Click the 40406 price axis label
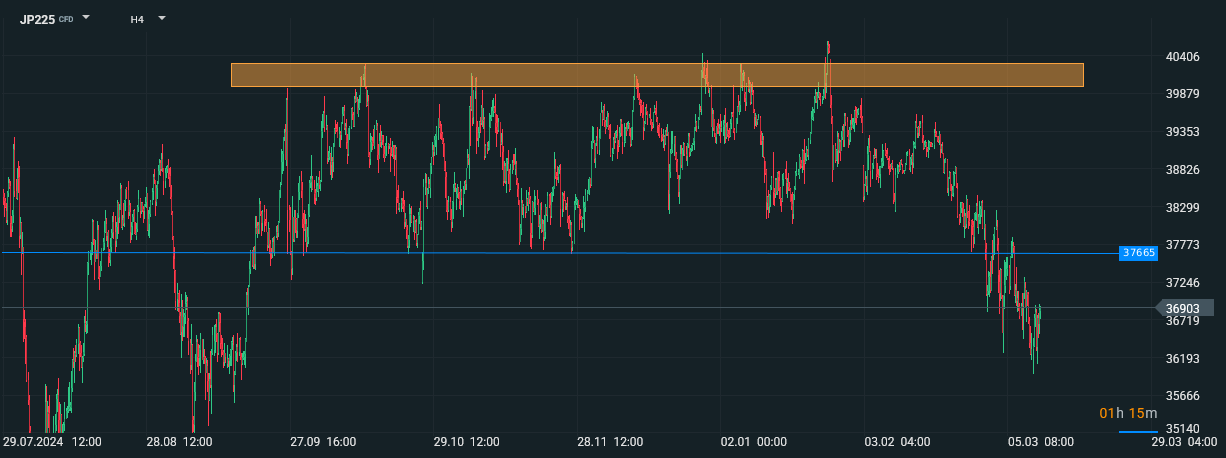 (x=1183, y=56)
